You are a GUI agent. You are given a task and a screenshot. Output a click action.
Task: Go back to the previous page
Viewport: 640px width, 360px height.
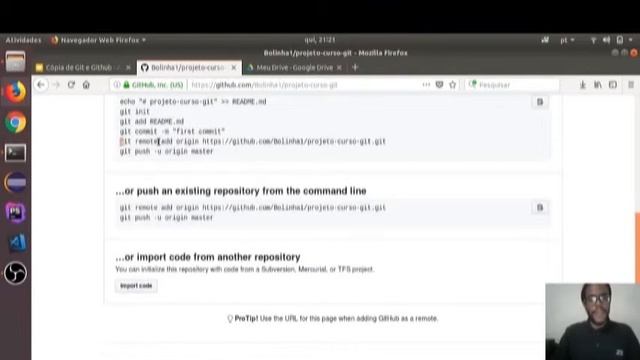[x=41, y=84]
